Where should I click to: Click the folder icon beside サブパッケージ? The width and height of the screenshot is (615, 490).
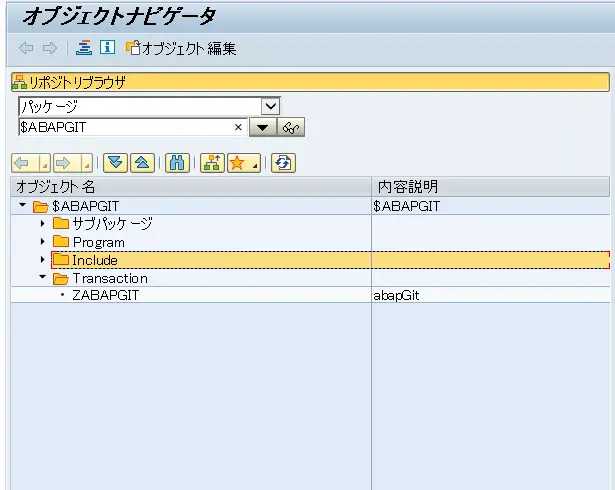click(61, 223)
